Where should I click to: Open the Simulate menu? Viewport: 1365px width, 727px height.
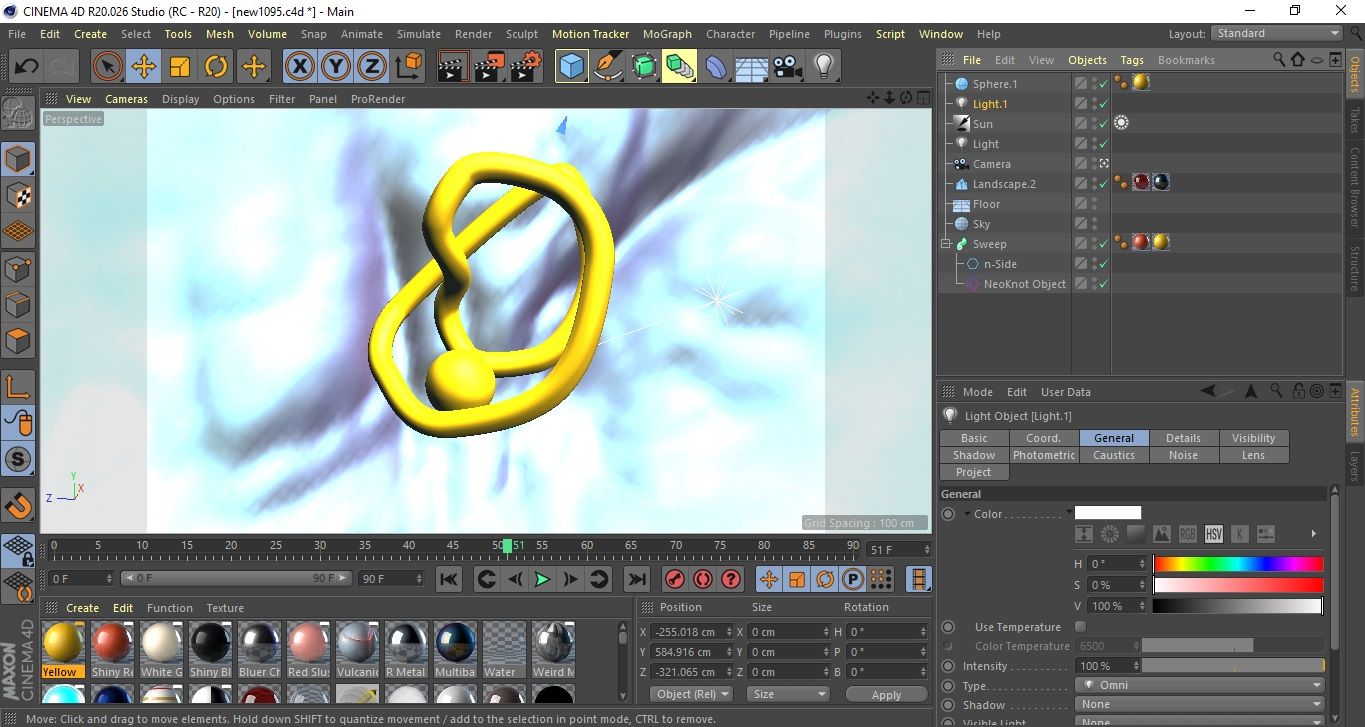(x=419, y=34)
